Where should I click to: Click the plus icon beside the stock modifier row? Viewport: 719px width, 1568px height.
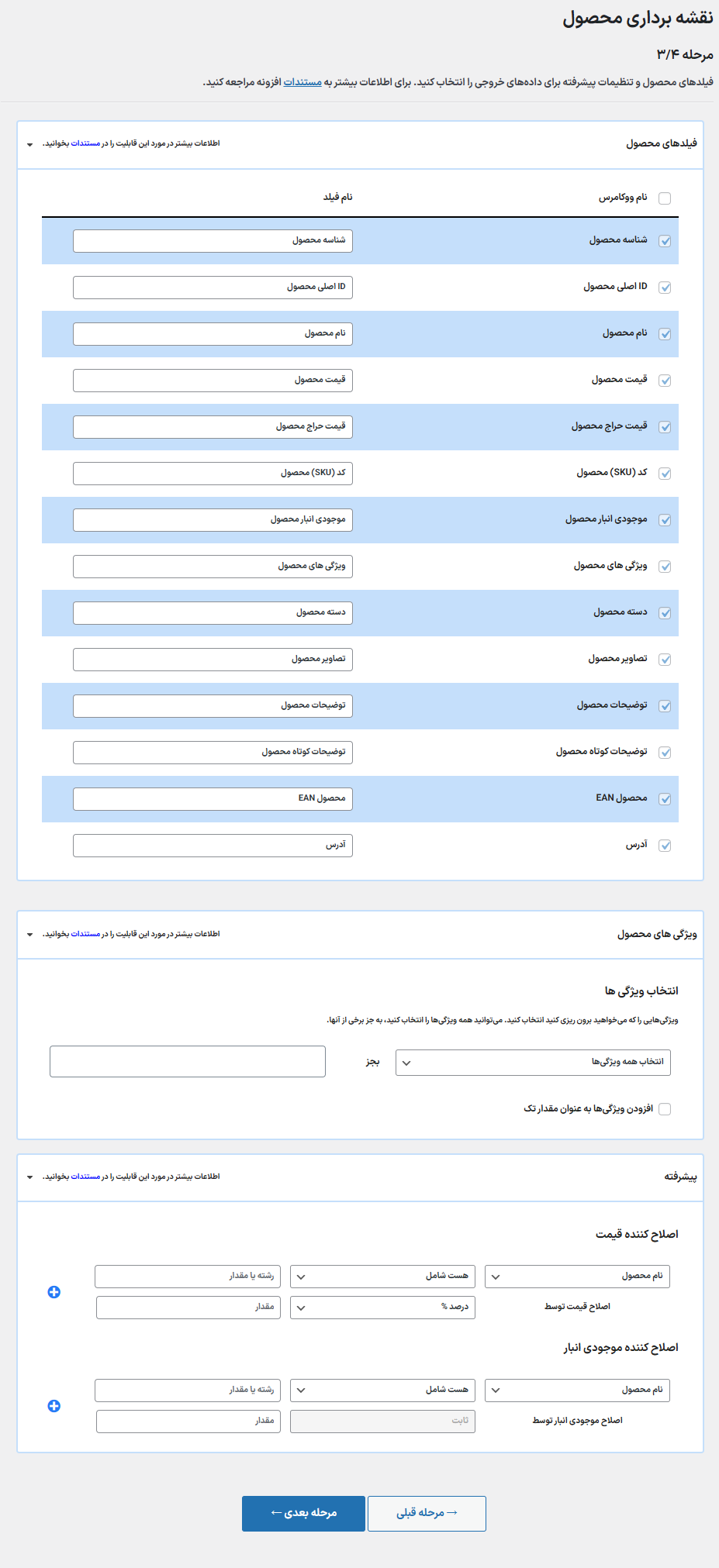(54, 1406)
